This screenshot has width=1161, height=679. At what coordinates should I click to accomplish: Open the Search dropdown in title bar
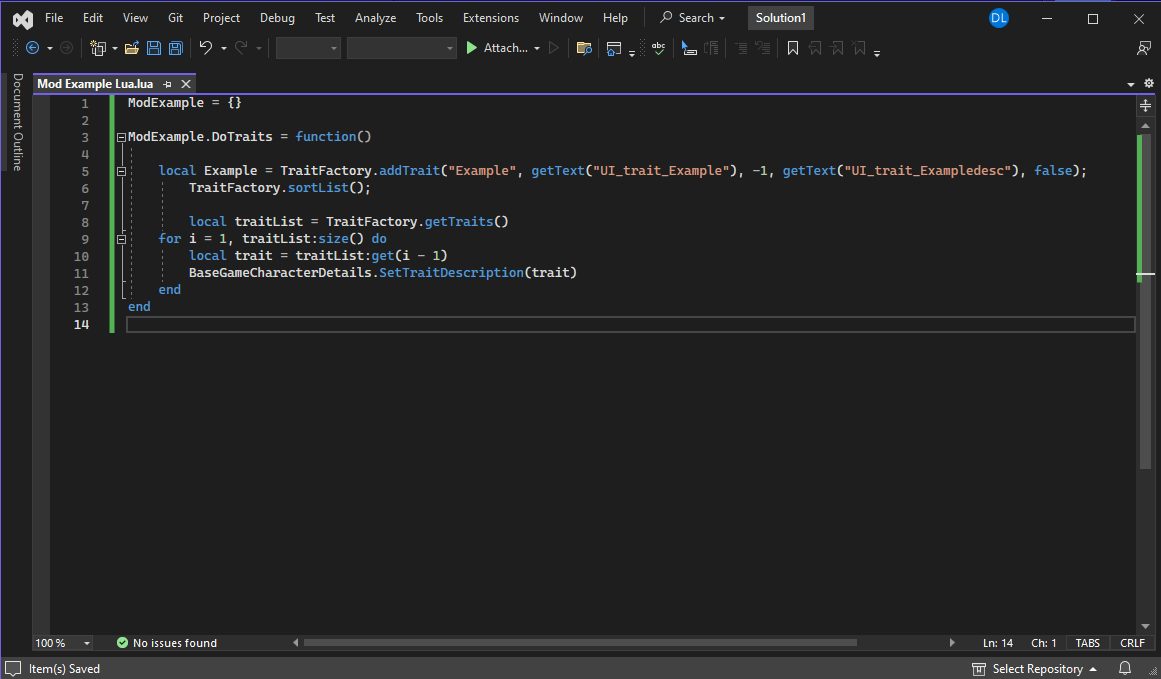692,18
